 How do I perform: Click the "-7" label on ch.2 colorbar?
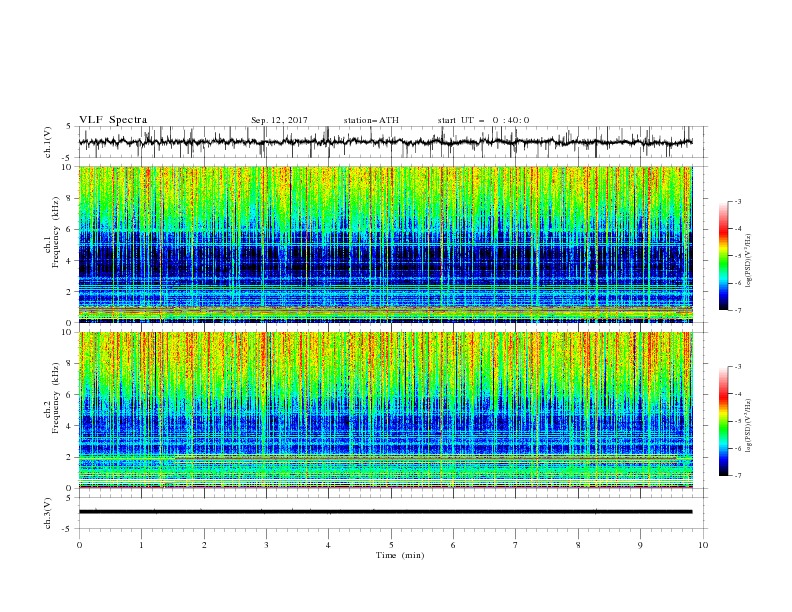738,475
